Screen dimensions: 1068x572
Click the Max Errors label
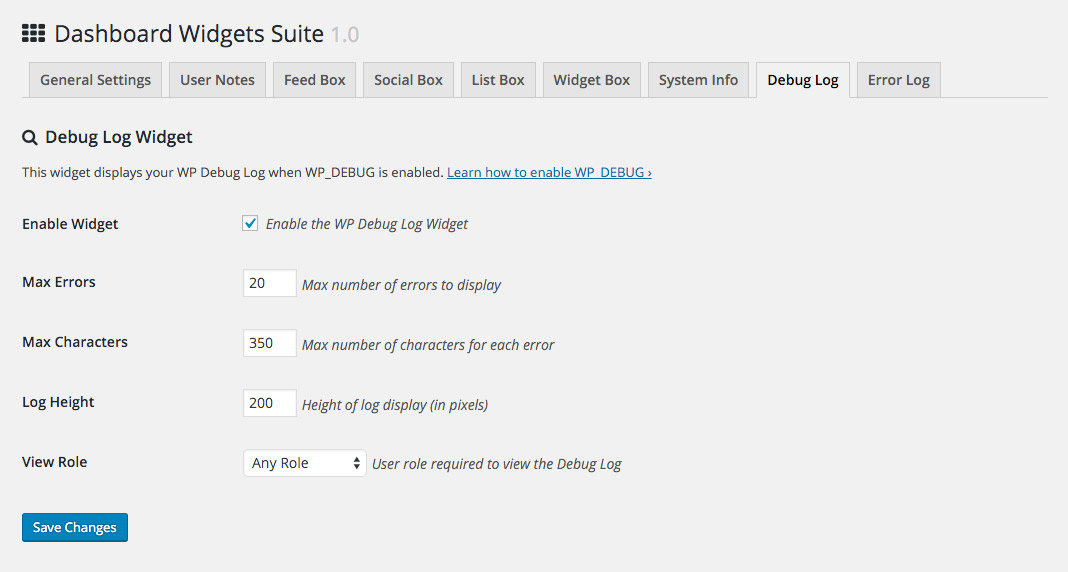click(x=59, y=282)
